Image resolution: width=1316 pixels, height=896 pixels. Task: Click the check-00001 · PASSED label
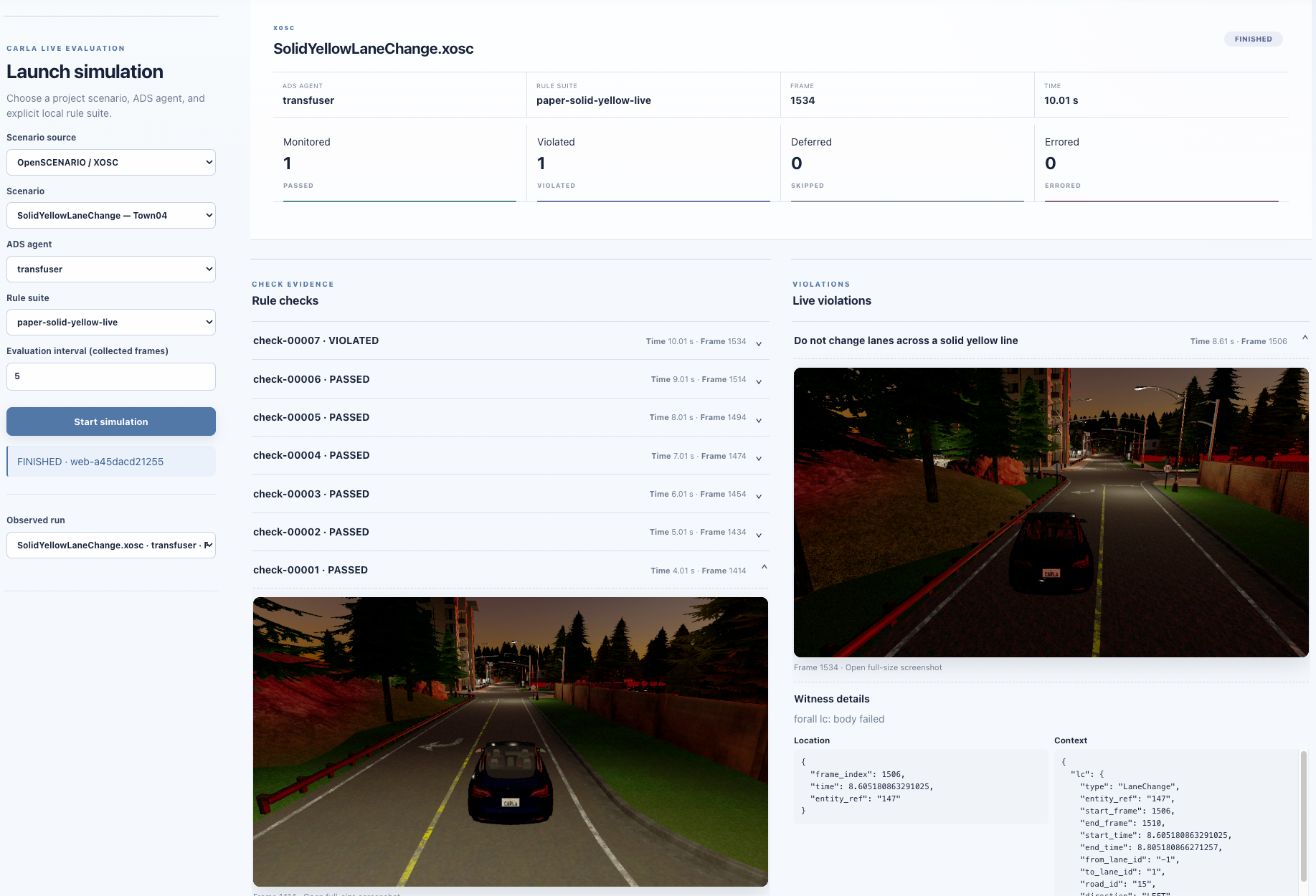click(311, 570)
